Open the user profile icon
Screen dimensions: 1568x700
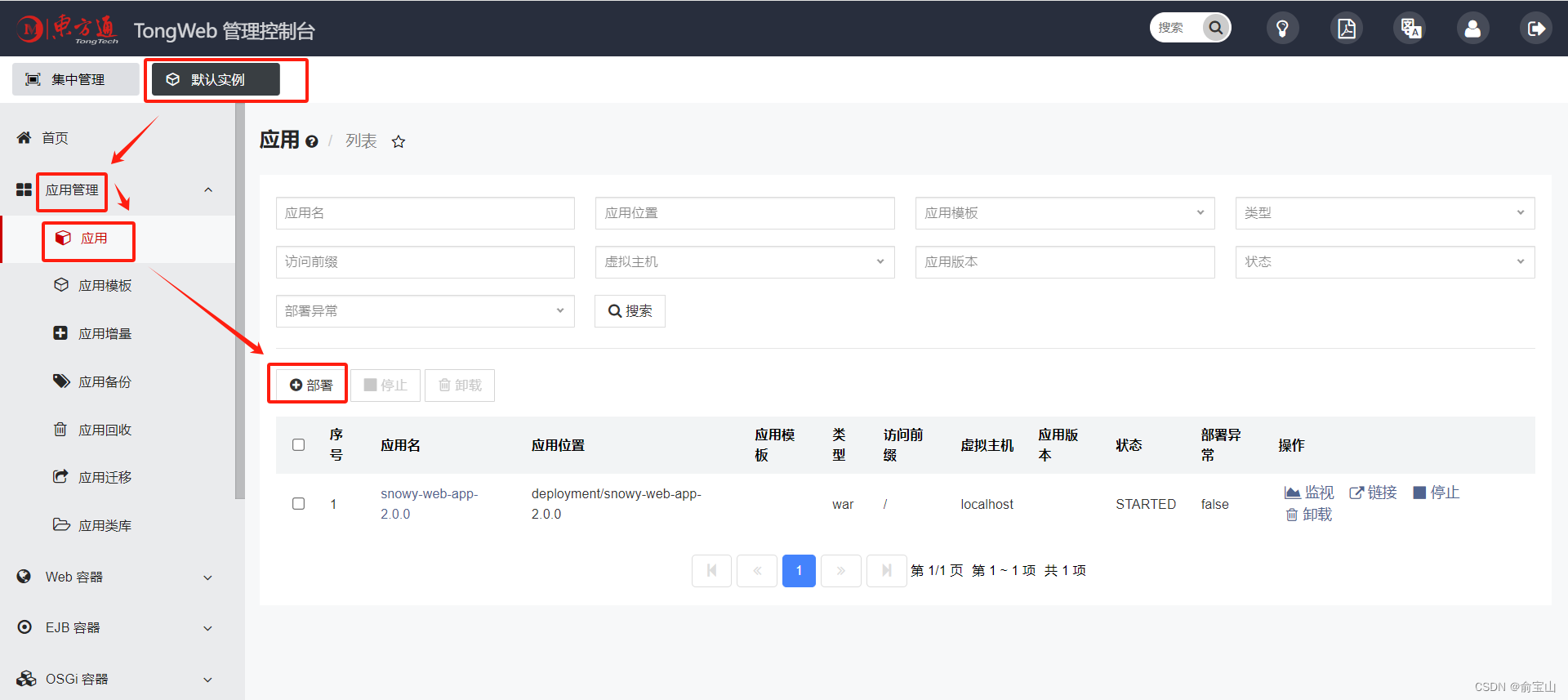(1472, 29)
